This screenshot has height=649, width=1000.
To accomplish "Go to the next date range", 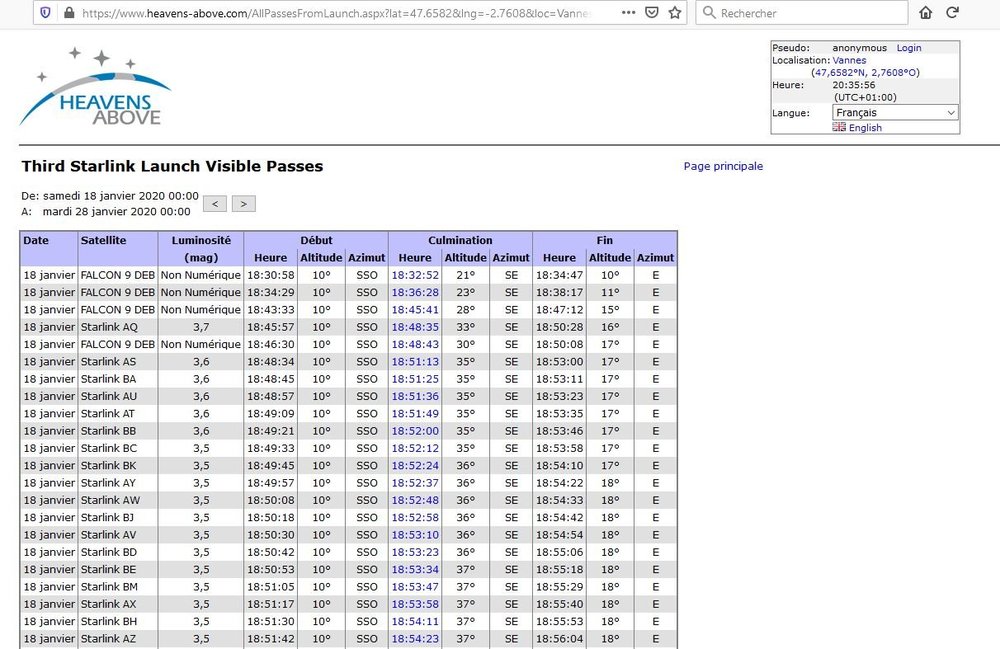I will pyautogui.click(x=244, y=204).
